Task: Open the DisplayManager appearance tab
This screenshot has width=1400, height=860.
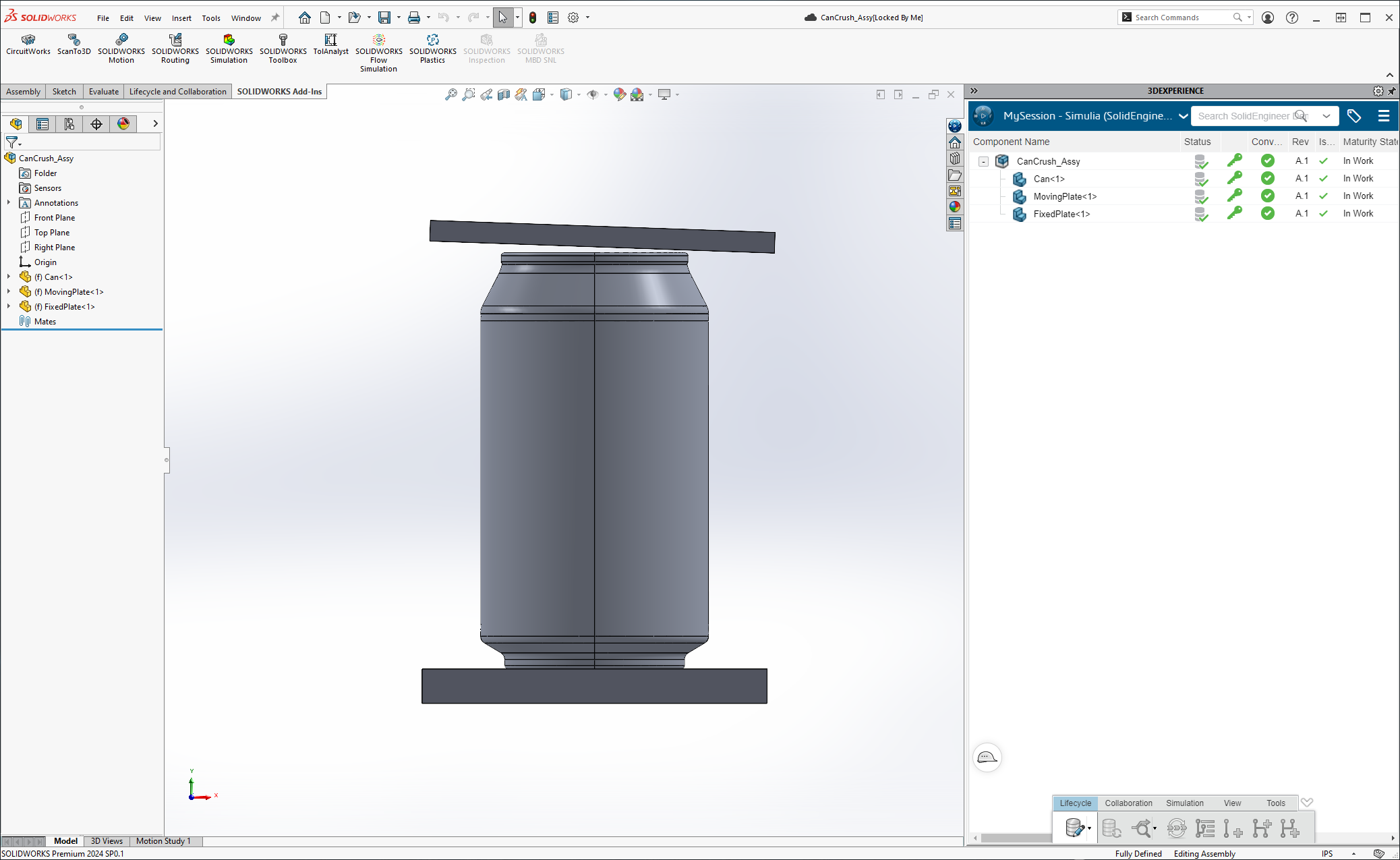Action: [123, 123]
